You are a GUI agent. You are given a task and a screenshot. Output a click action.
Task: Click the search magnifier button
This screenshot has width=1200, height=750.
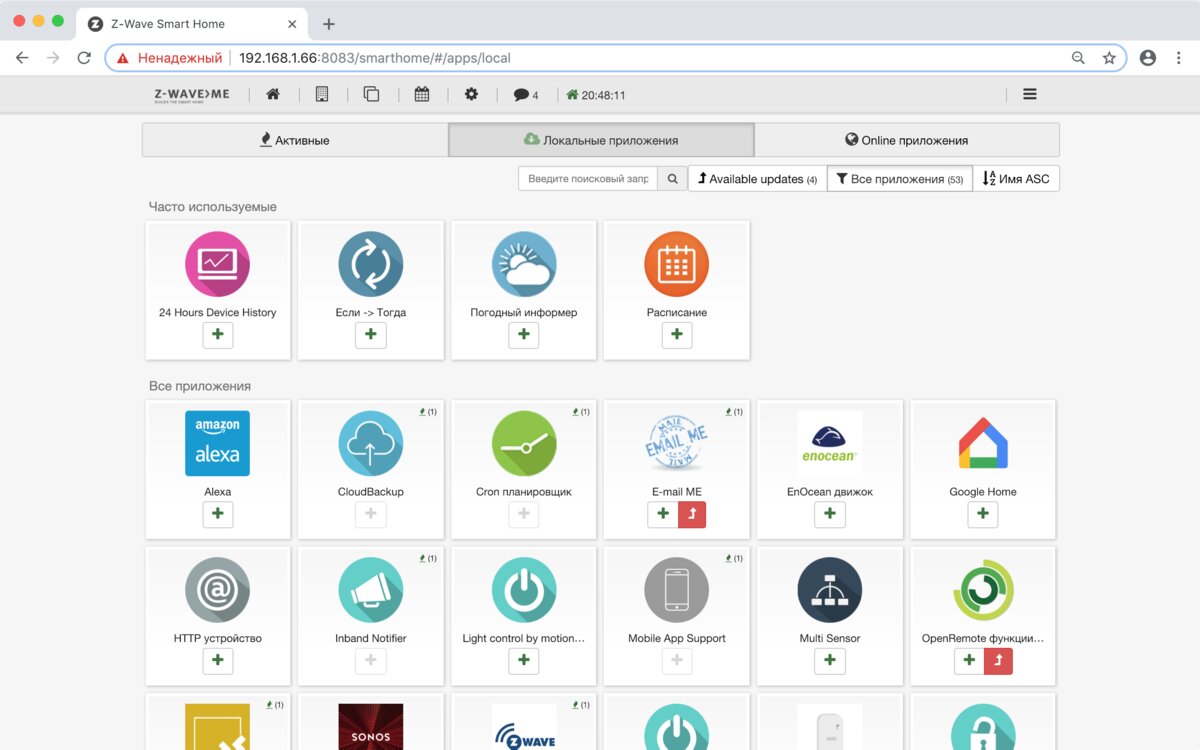pyautogui.click(x=673, y=179)
